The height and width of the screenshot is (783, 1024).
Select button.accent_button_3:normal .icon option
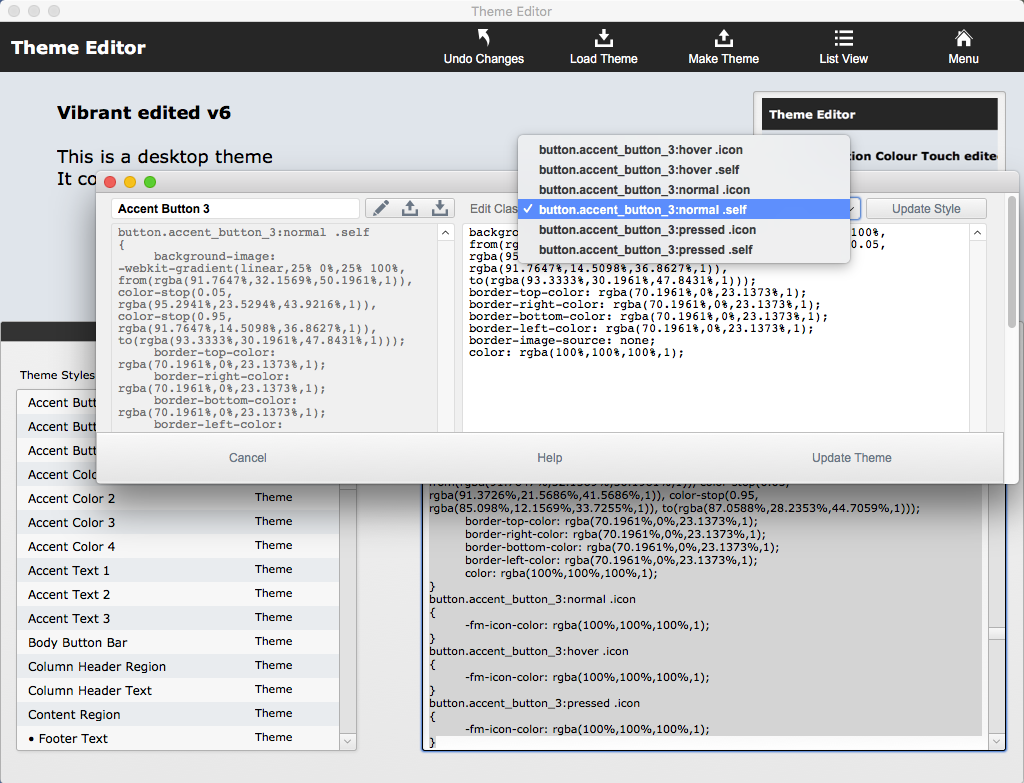pos(644,190)
